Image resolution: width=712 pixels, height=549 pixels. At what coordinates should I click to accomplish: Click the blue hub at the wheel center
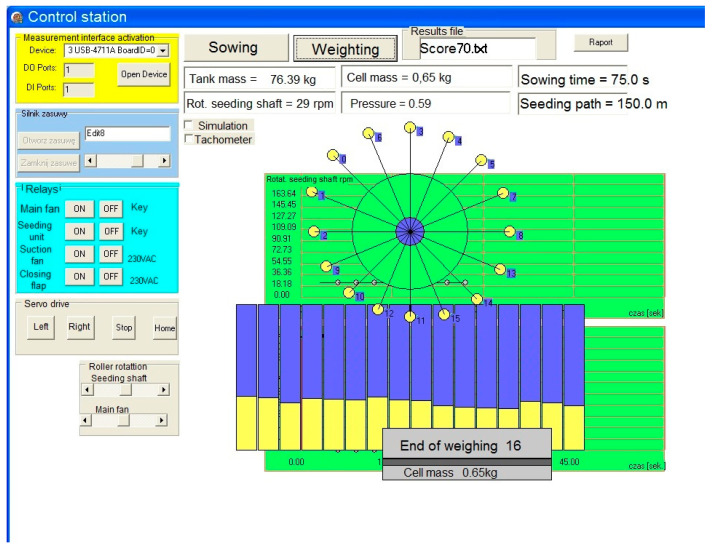(408, 231)
